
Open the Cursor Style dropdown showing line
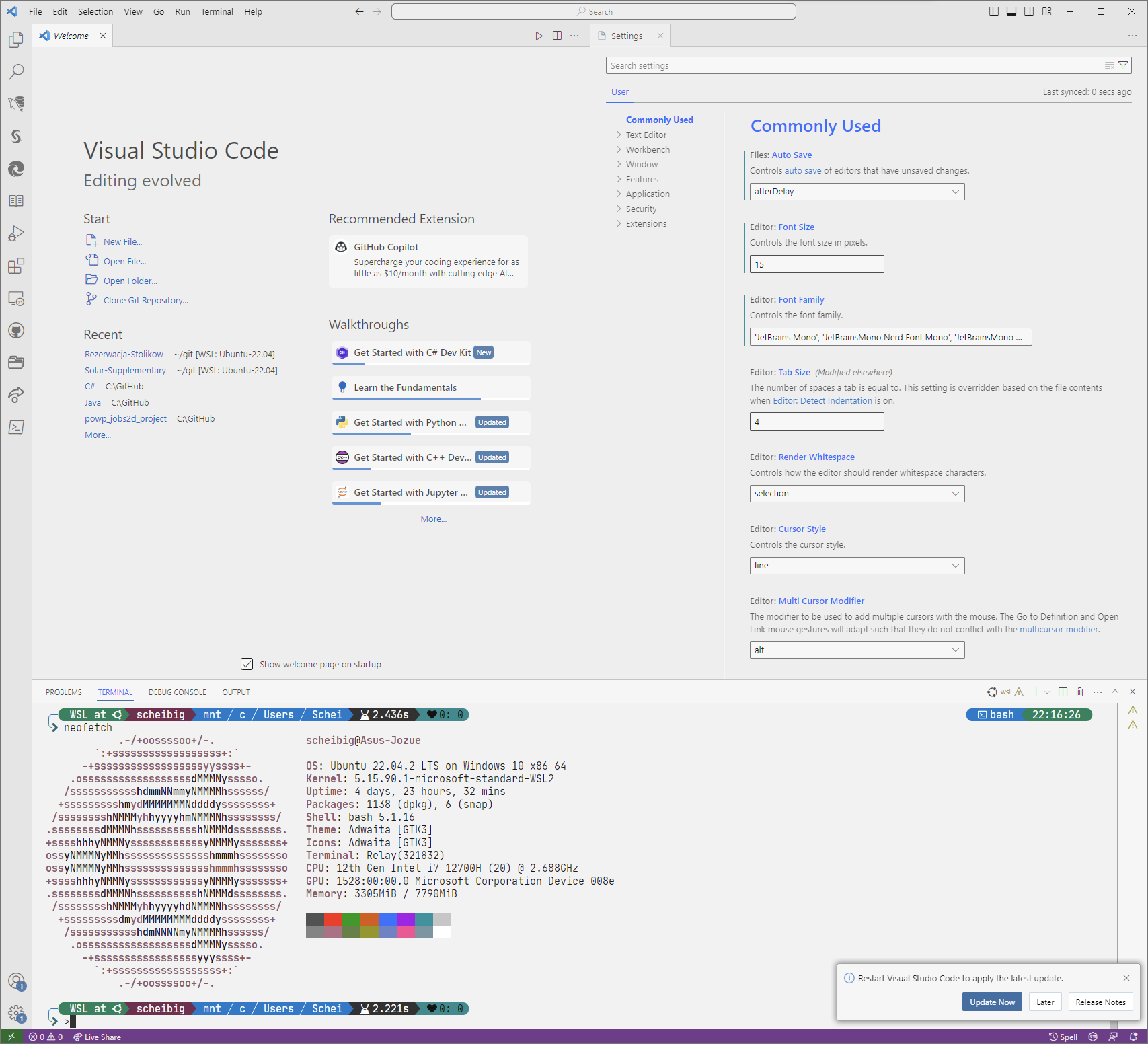(857, 566)
